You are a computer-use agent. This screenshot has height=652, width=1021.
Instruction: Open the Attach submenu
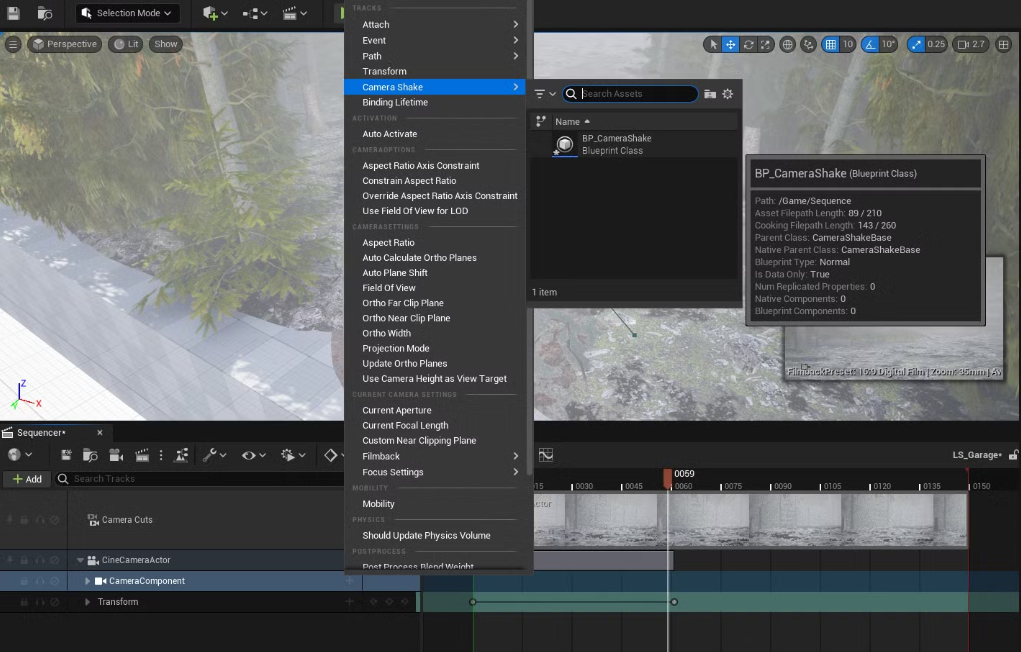pos(435,24)
